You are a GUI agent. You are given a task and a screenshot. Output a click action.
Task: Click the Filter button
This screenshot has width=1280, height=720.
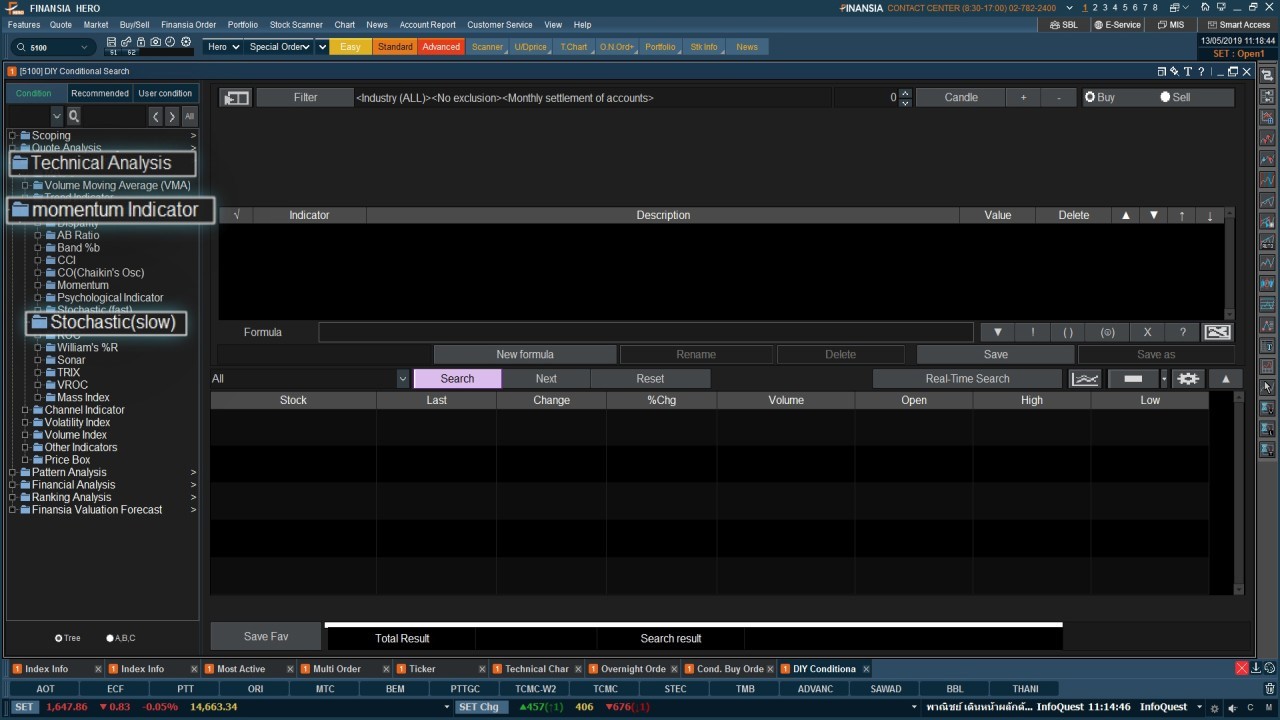(305, 98)
